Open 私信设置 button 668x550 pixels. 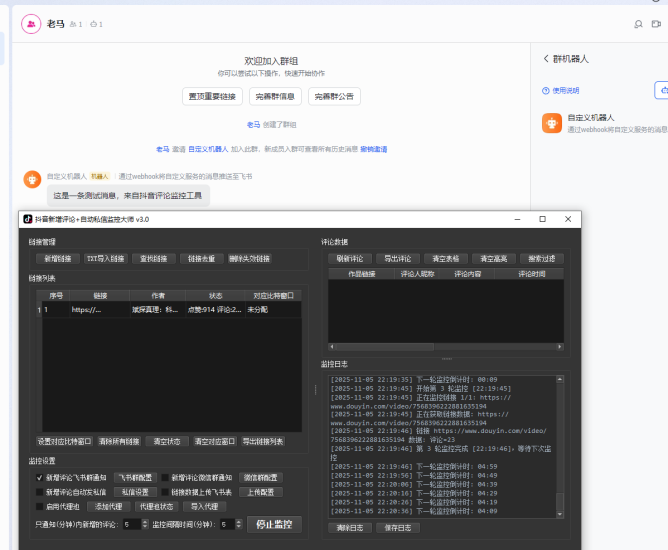(x=135, y=492)
